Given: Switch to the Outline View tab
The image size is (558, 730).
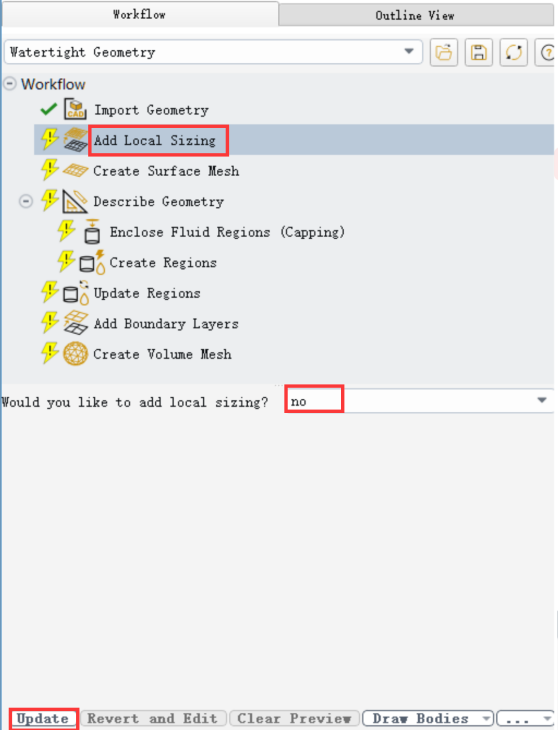Looking at the screenshot, I should point(415,15).
